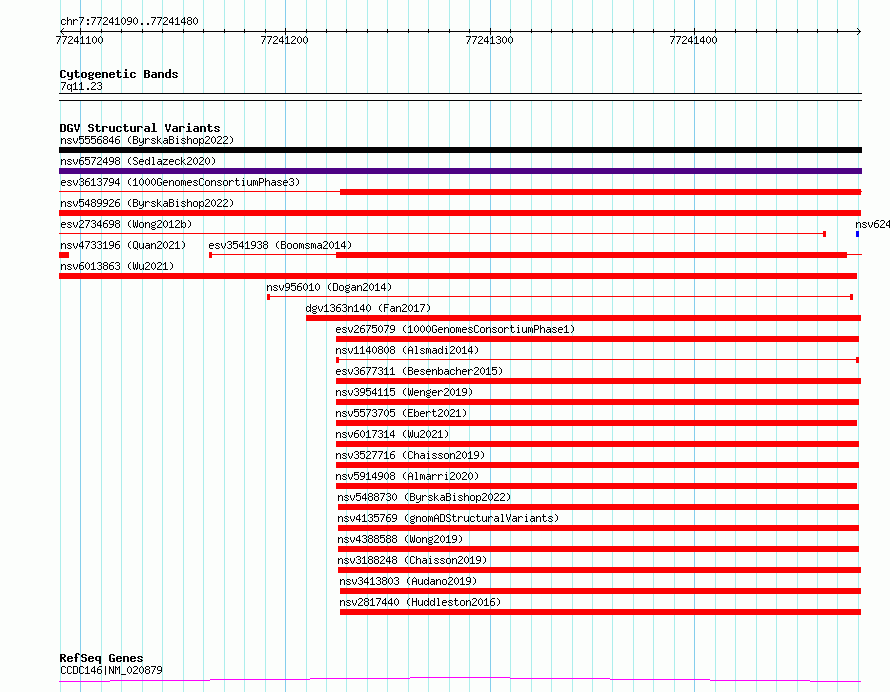
Task: Select the purple nsv6572498 Sedlazeck2020 bar
Action: click(460, 171)
